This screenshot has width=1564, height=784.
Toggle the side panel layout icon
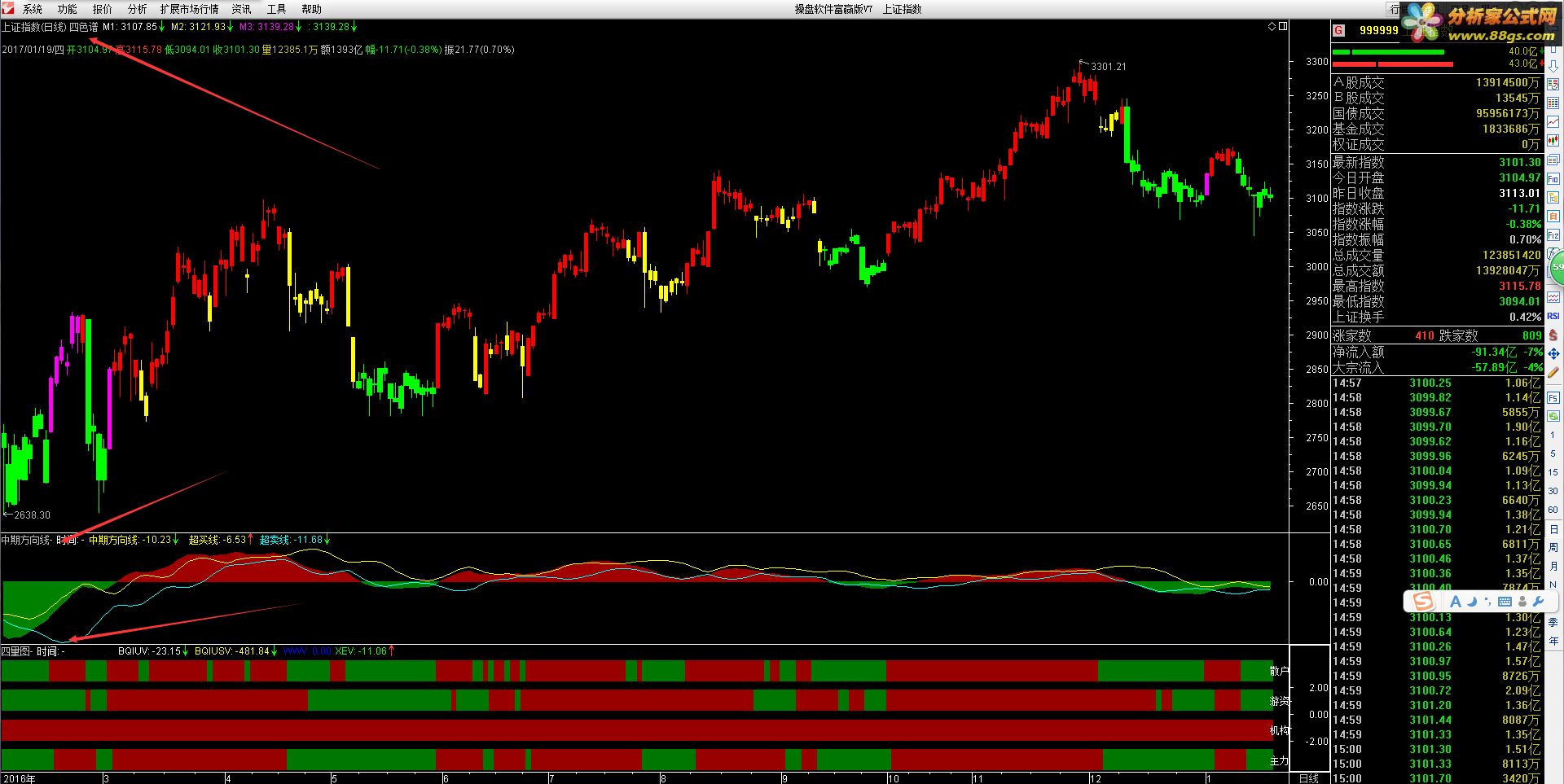(x=1283, y=26)
